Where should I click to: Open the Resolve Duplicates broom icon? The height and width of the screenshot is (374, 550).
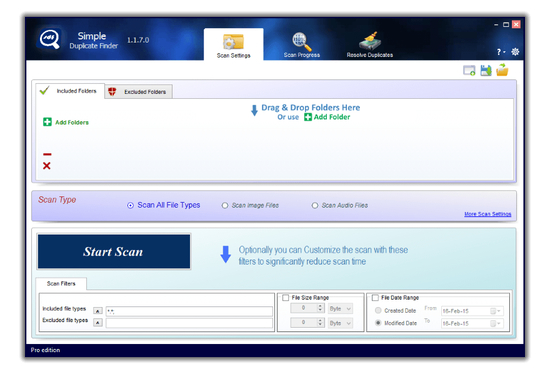(370, 41)
